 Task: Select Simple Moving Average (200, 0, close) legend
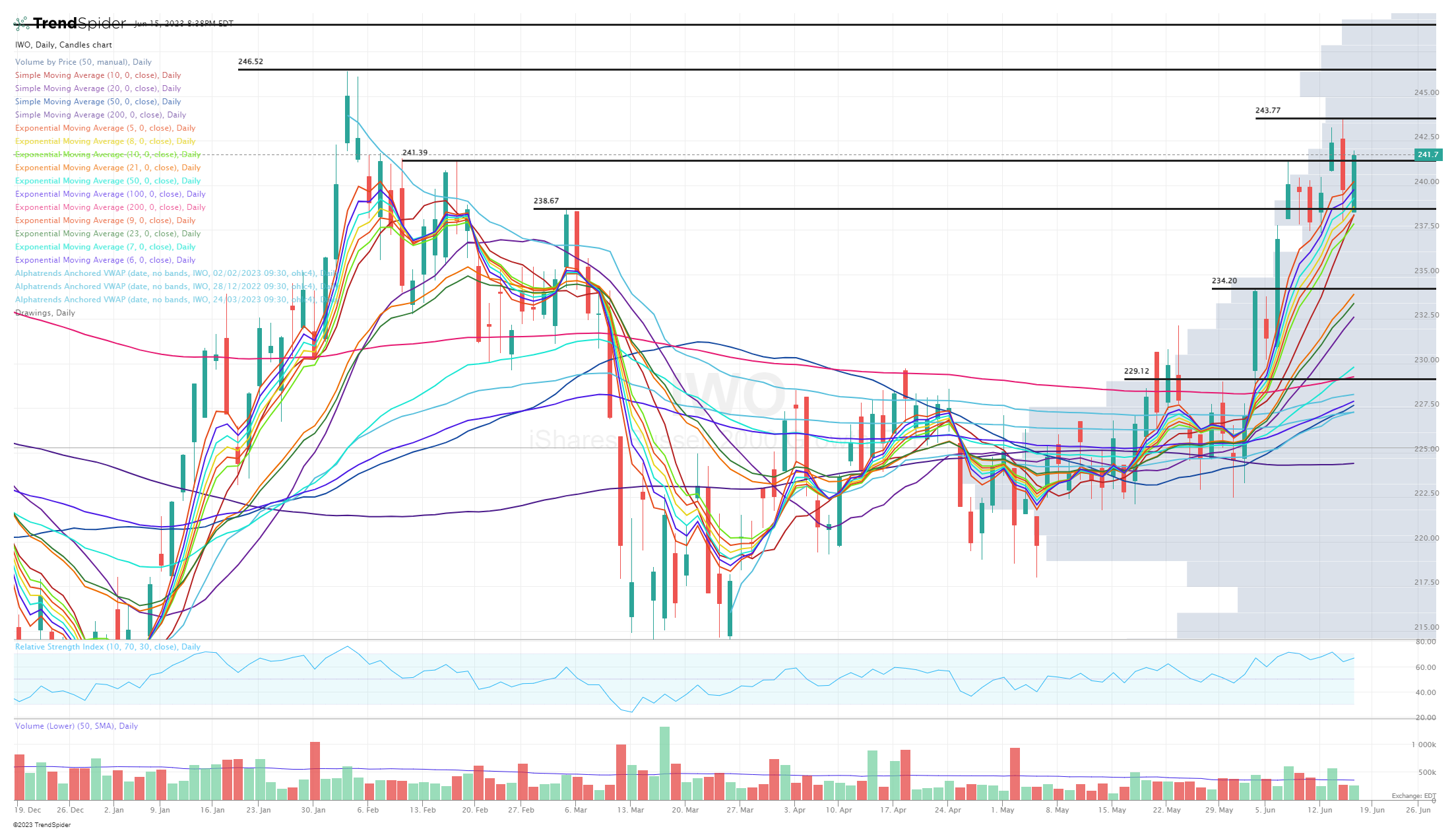point(100,115)
